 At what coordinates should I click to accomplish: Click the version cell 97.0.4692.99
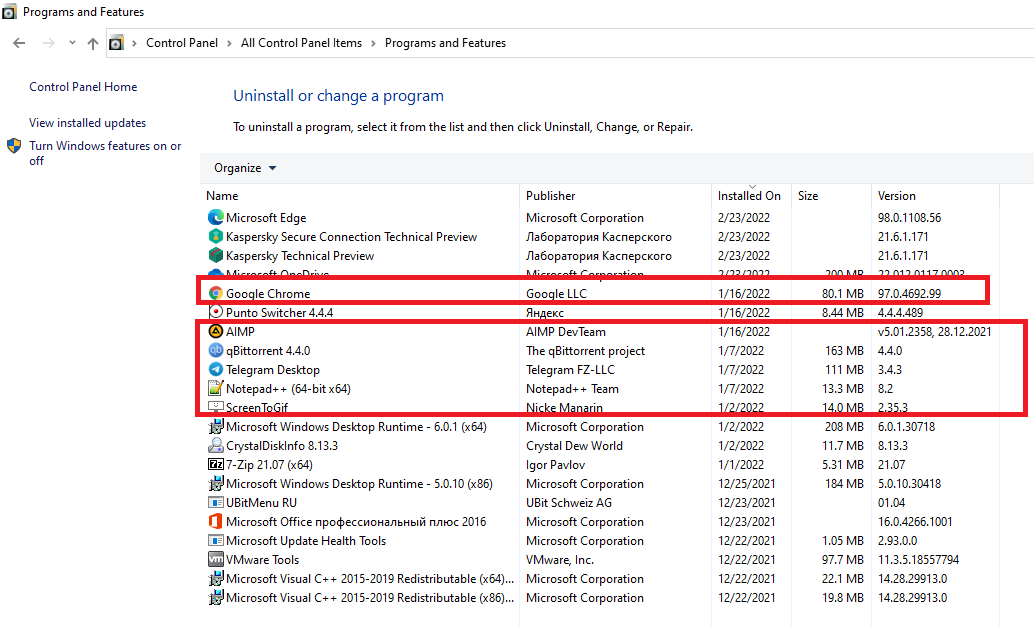909,293
